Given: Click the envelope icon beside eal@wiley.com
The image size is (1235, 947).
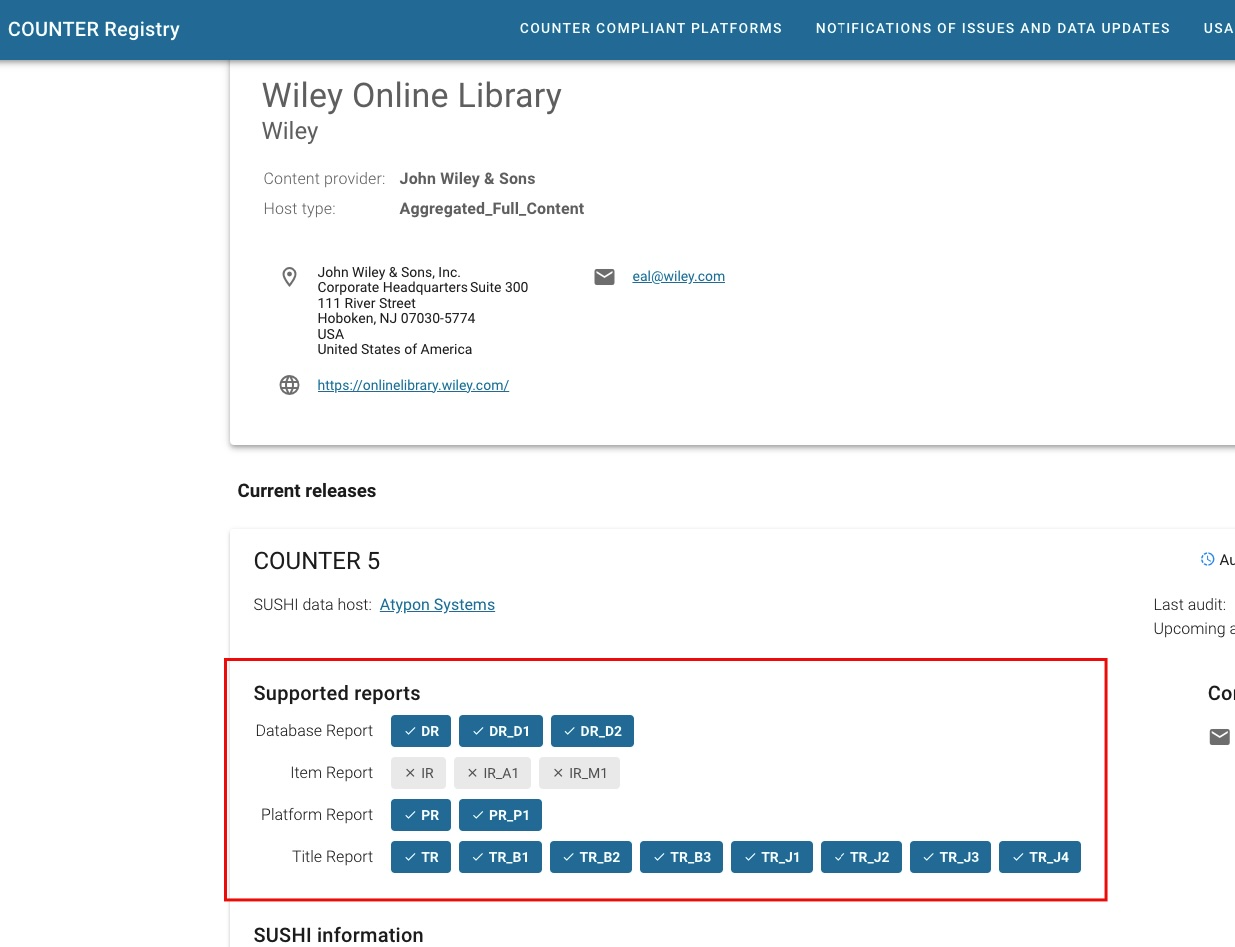Looking at the screenshot, I should coord(604,276).
